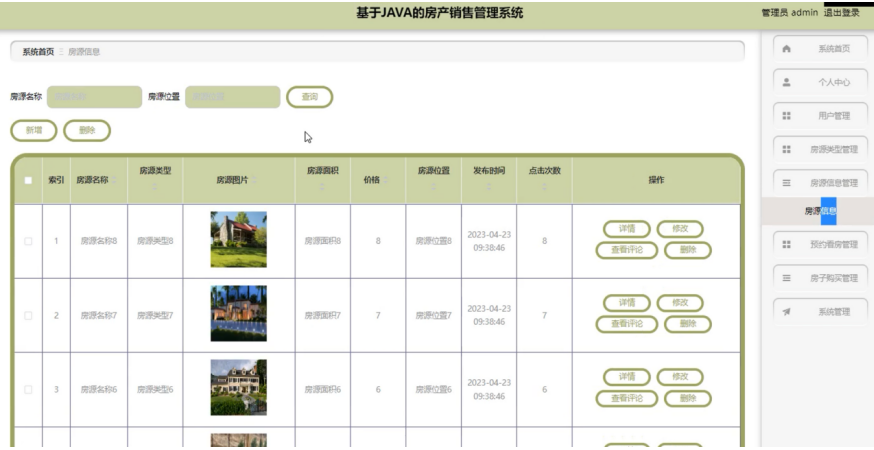The width and height of the screenshot is (874, 450).
Task: Click the grid icon beside 预约看房管理
Action: pos(786,245)
